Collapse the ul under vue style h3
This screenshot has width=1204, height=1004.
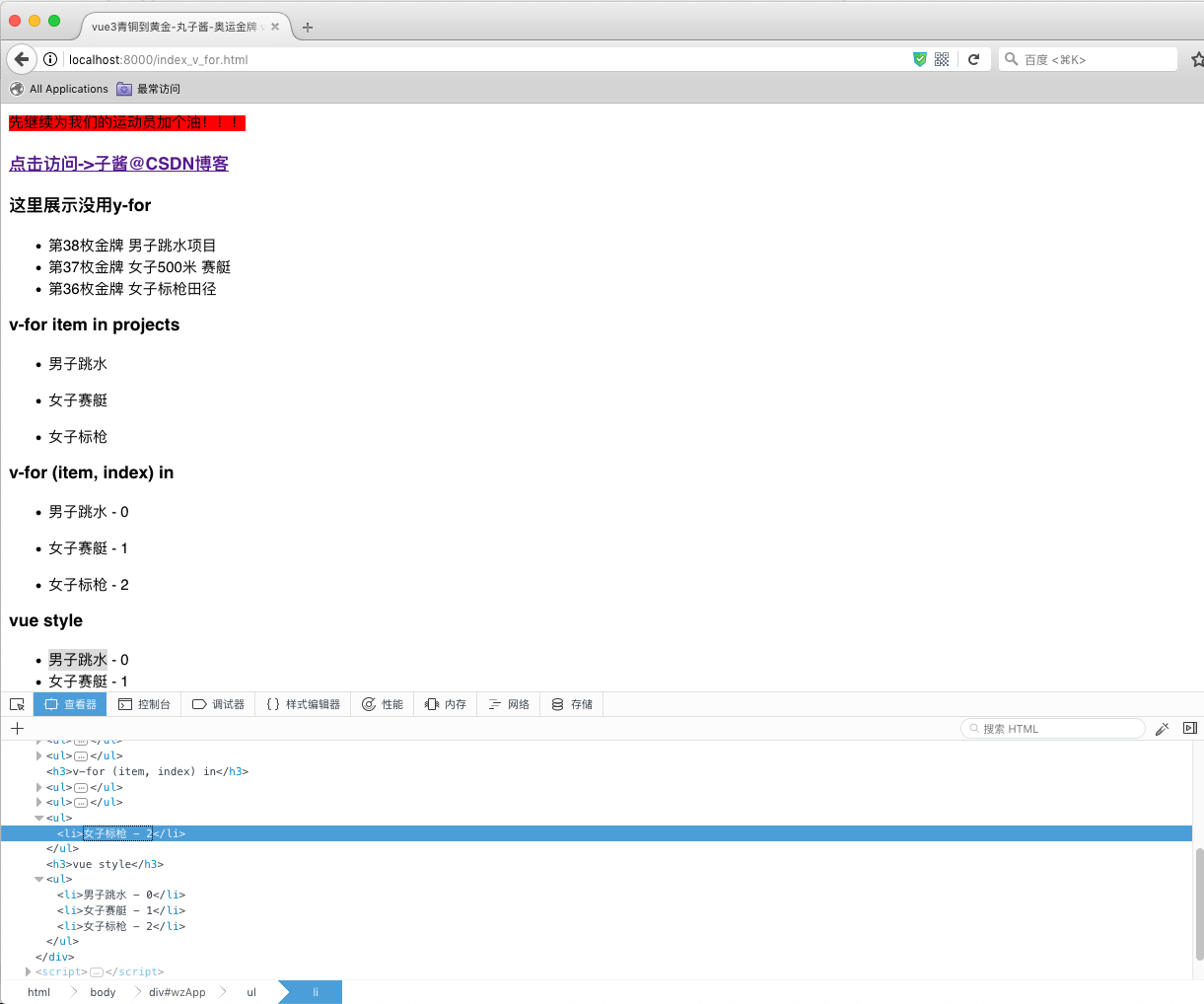pyautogui.click(x=39, y=879)
